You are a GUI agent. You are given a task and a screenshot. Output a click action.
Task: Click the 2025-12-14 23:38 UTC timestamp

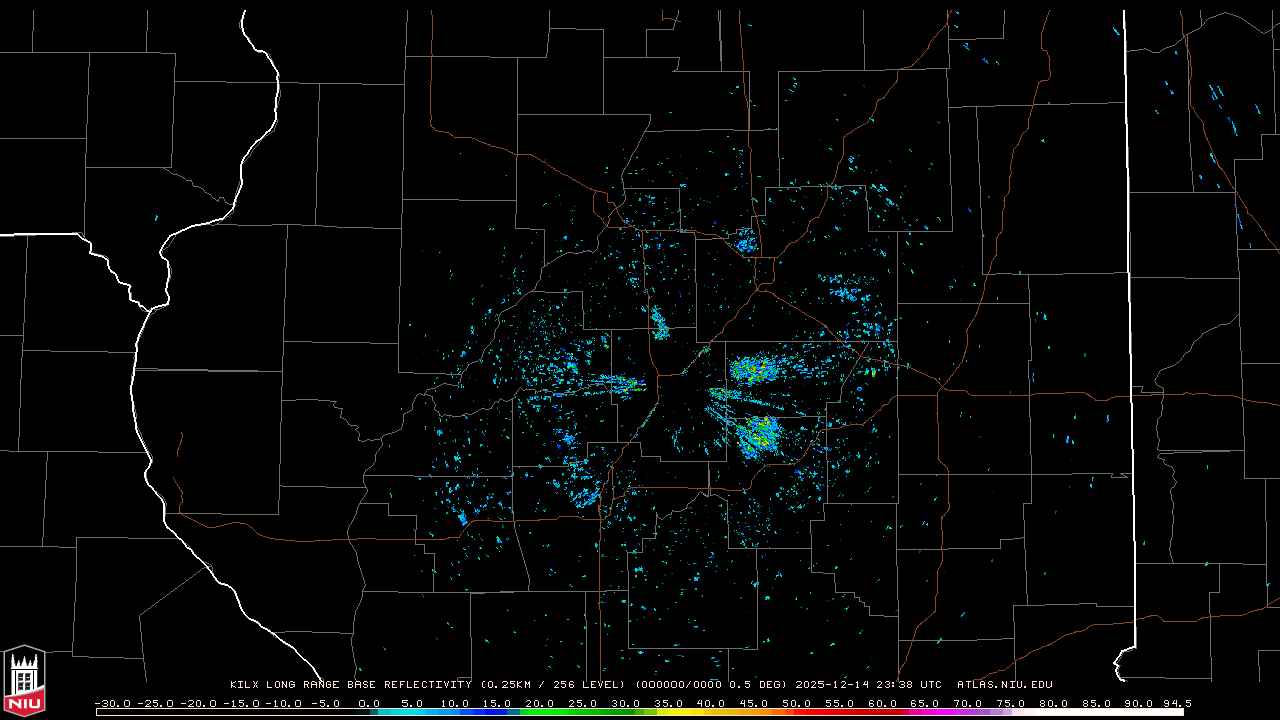[x=868, y=685]
